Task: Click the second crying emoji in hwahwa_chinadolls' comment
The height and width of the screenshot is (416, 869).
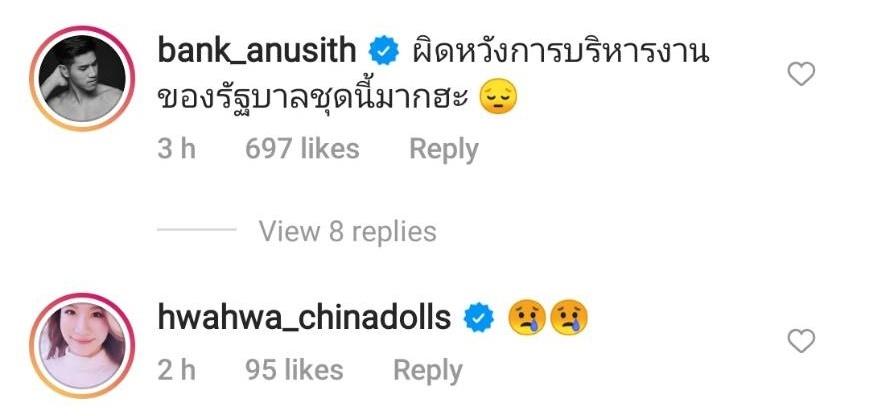Action: click(x=568, y=318)
